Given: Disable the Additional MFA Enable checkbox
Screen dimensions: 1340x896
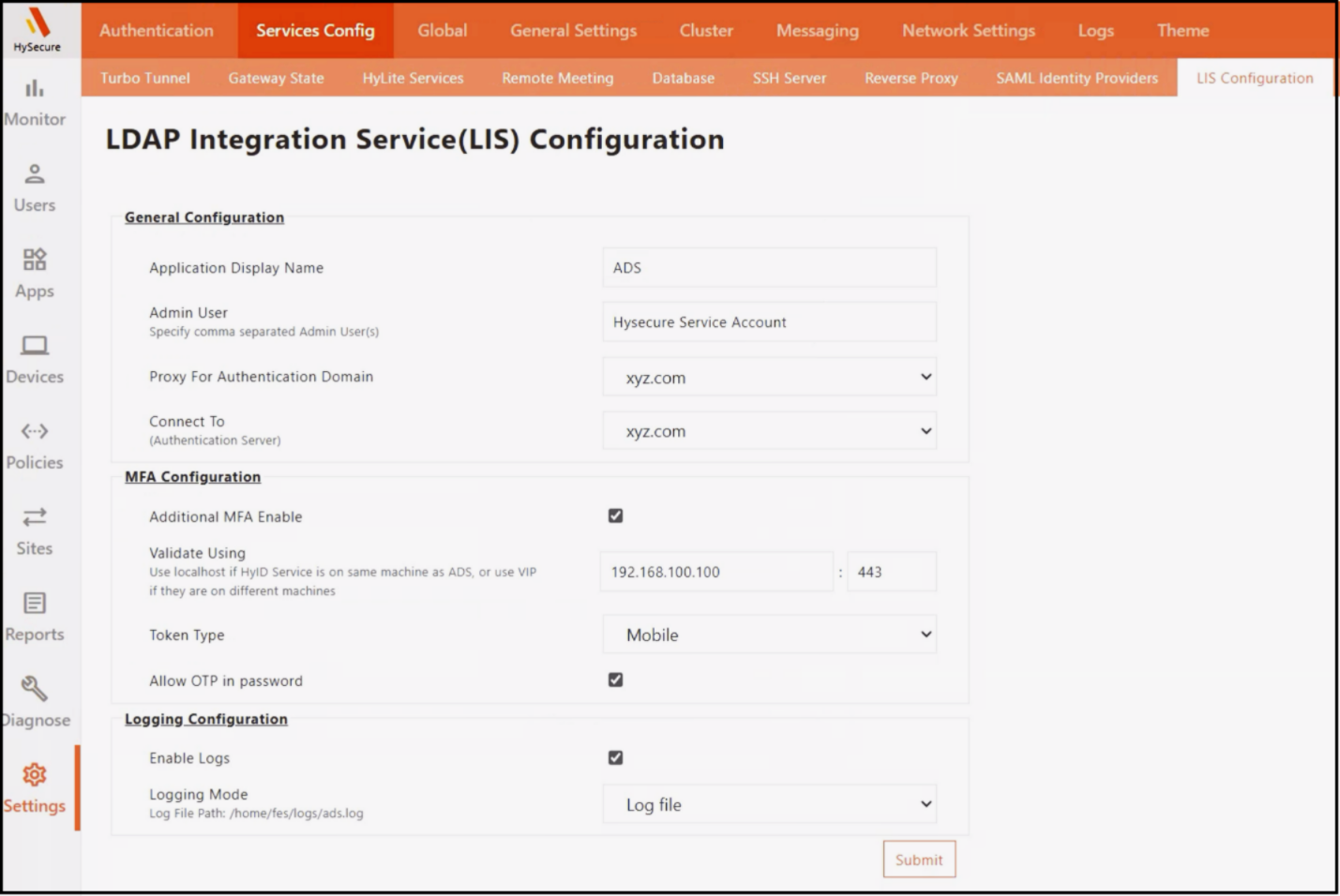Looking at the screenshot, I should 615,515.
